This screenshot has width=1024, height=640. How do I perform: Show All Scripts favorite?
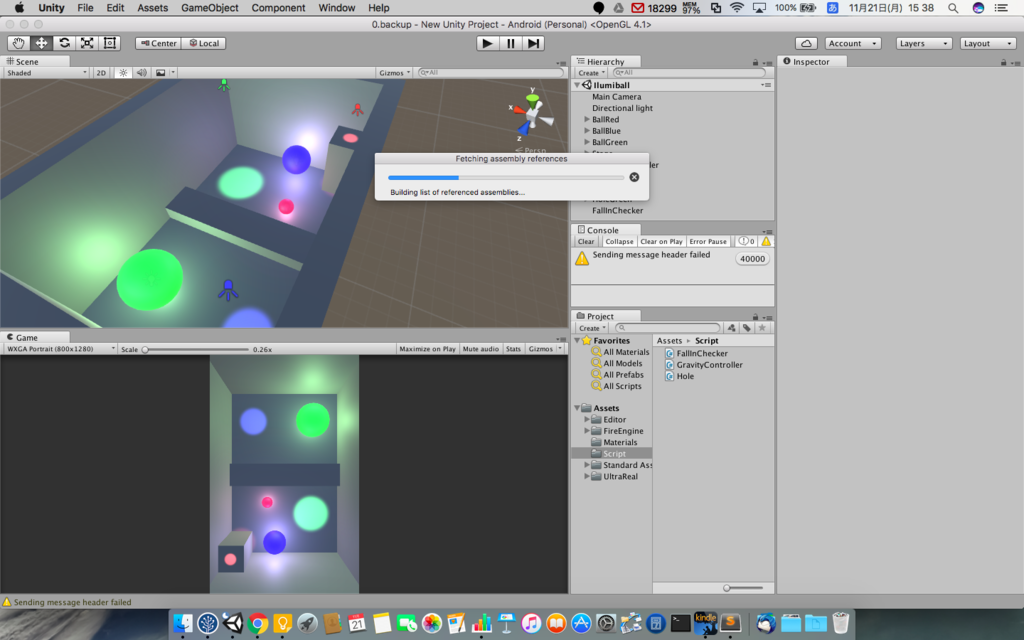[x=622, y=386]
